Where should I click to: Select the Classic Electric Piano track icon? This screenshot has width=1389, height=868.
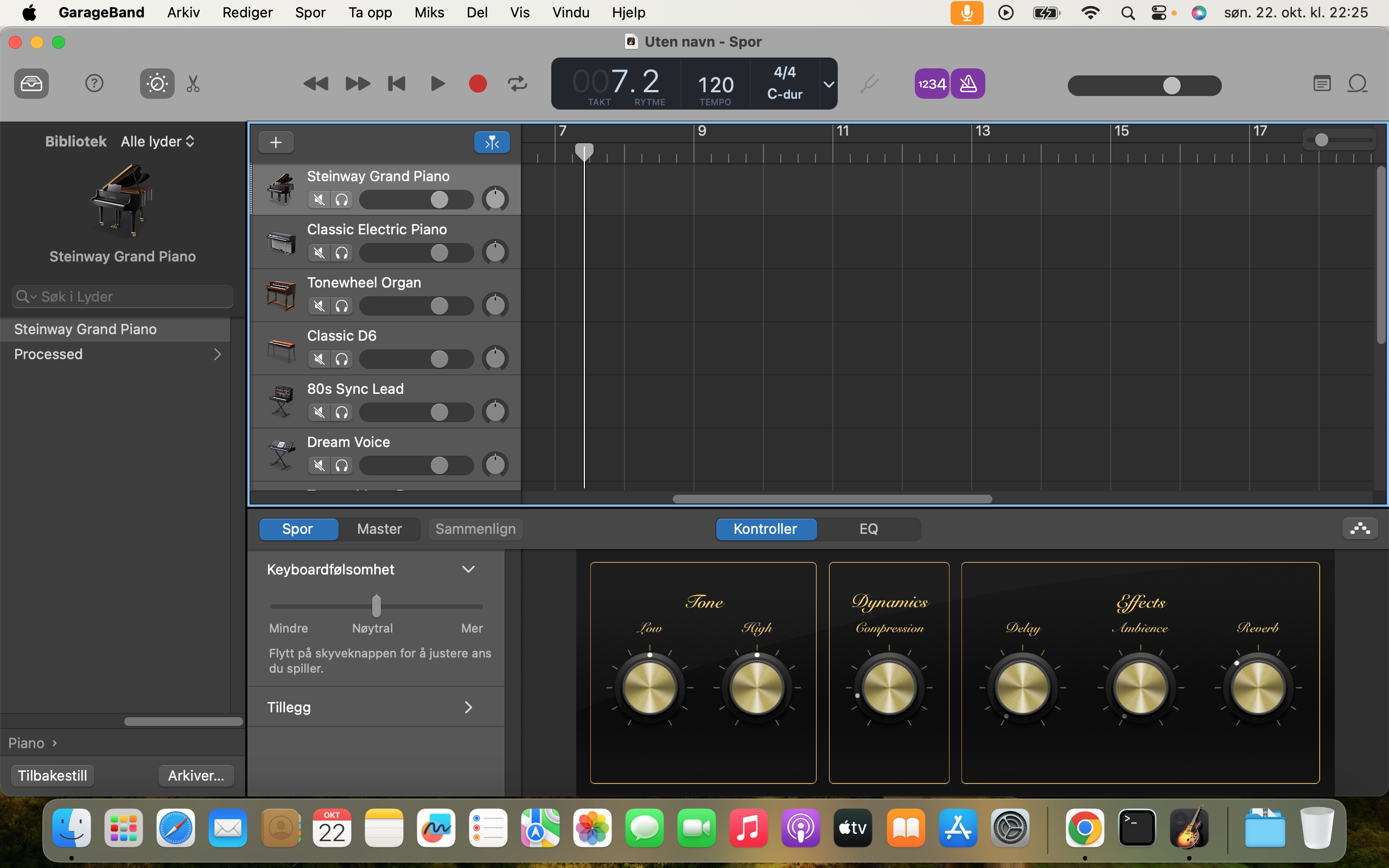point(281,242)
